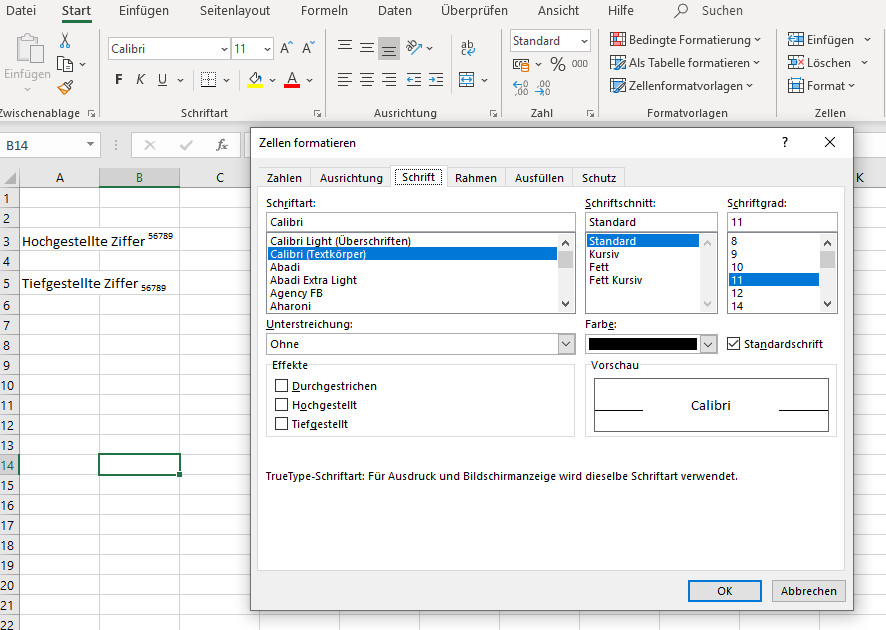Uncheck the Standardschrift checkbox
This screenshot has width=886, height=630.
click(734, 344)
